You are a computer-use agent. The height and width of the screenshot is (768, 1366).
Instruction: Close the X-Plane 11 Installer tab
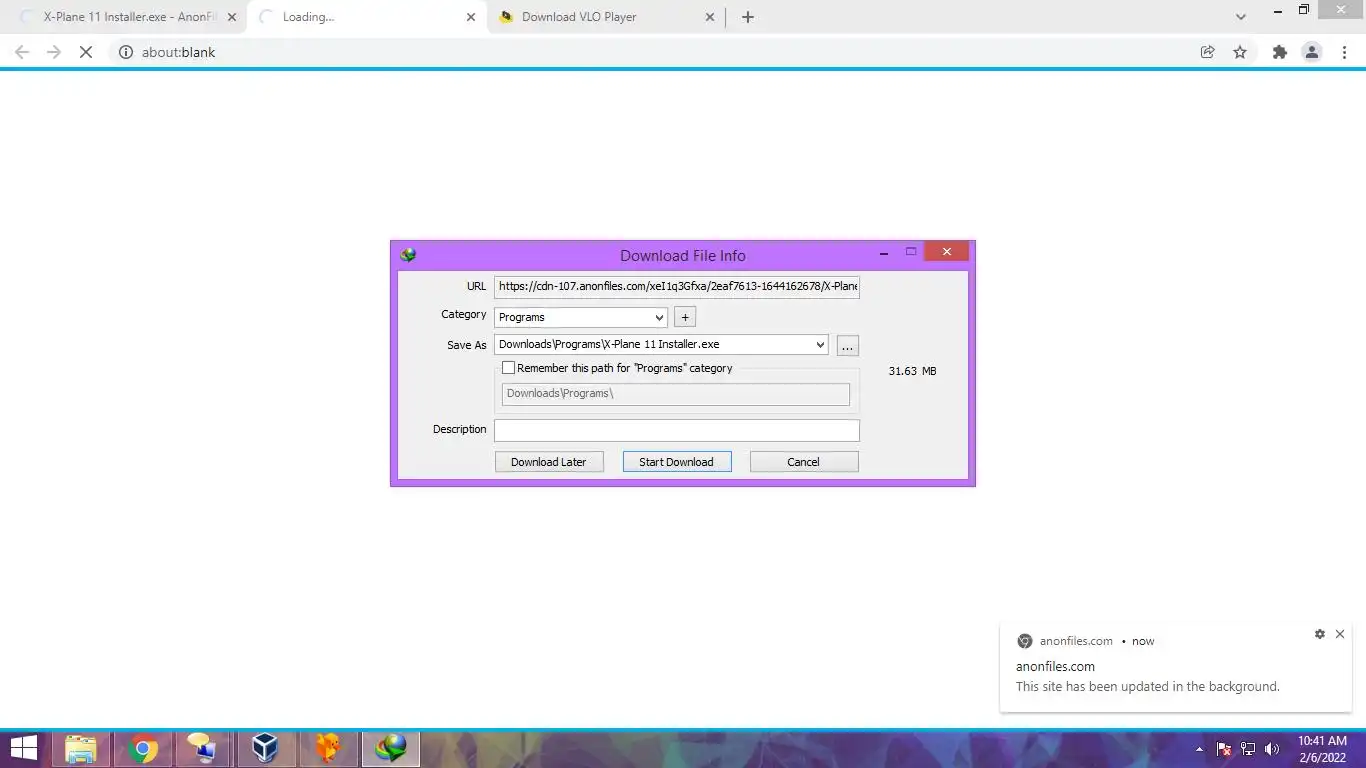(x=232, y=17)
